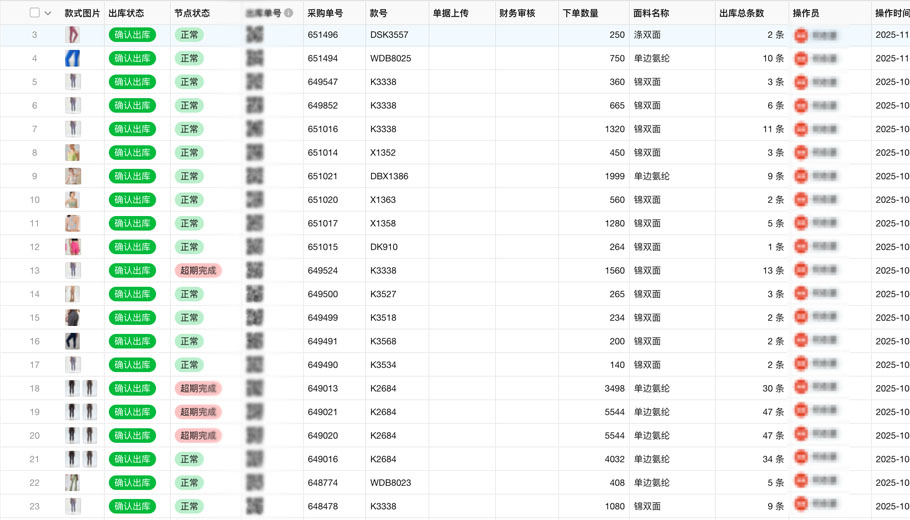The height and width of the screenshot is (520, 910).
Task: Click the info icon beside 出库单号 header
Action: pyautogui.click(x=289, y=13)
